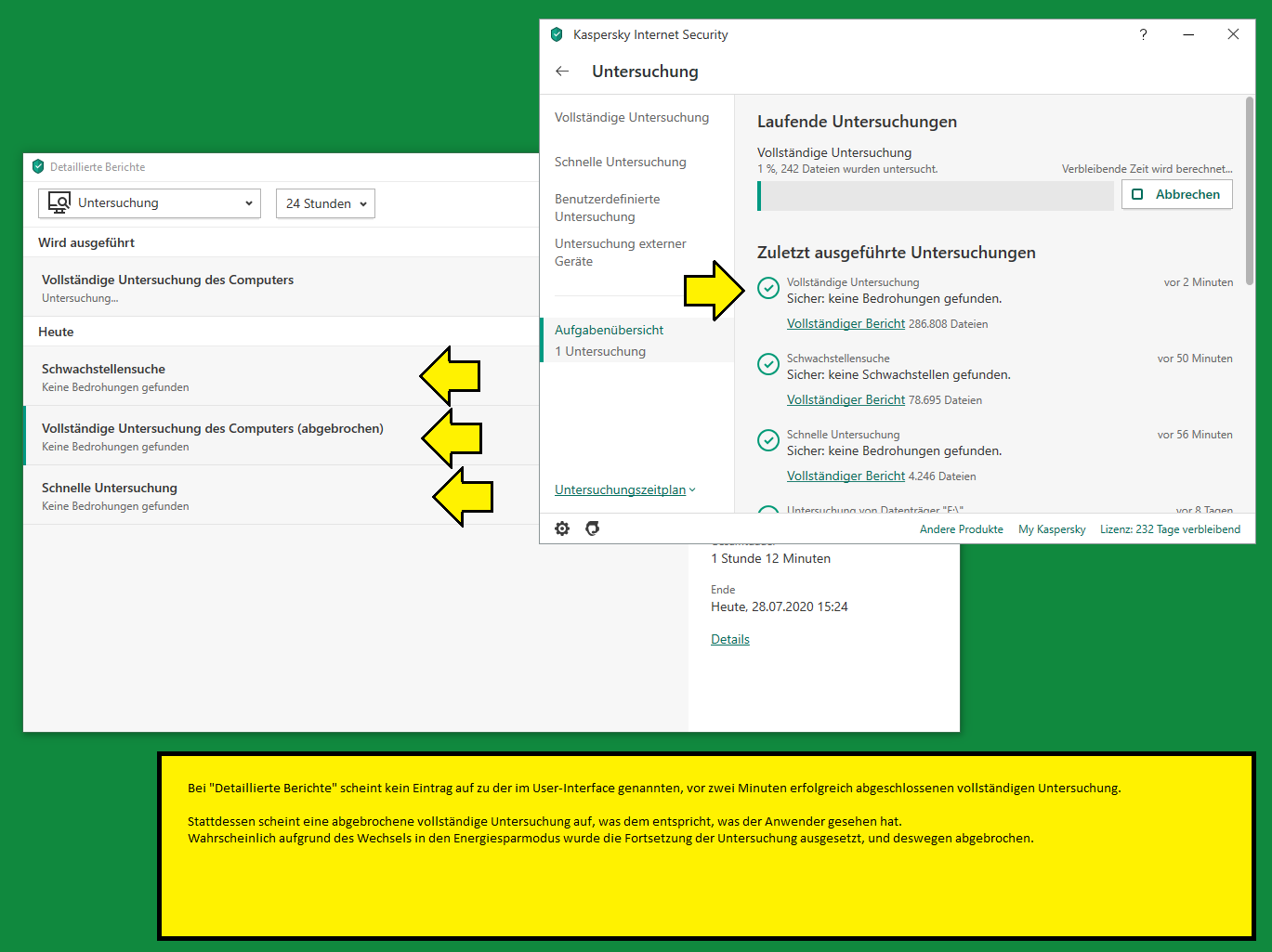The image size is (1272, 952).
Task: Click the Kaspersky shield logo in the title bar
Action: 557,34
